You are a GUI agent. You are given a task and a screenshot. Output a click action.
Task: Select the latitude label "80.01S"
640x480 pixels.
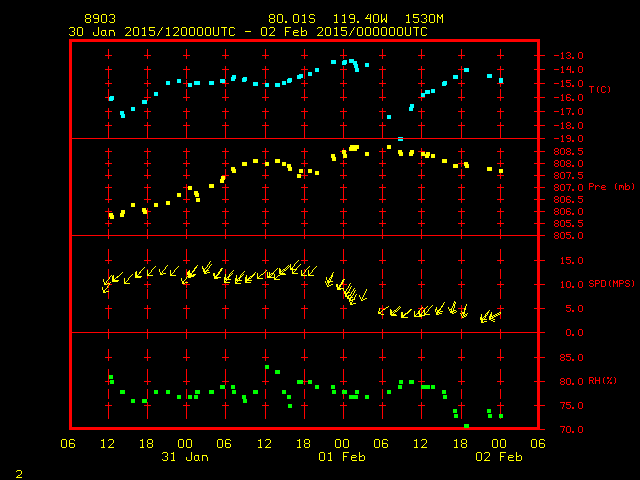tap(292, 19)
